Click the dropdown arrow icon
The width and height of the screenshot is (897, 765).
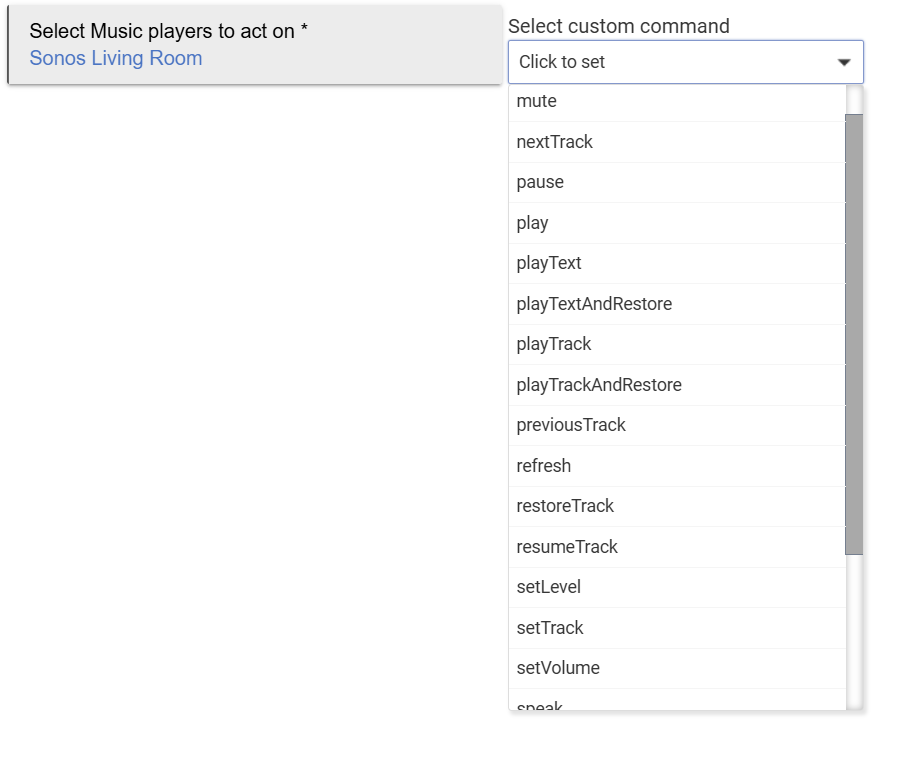(844, 62)
